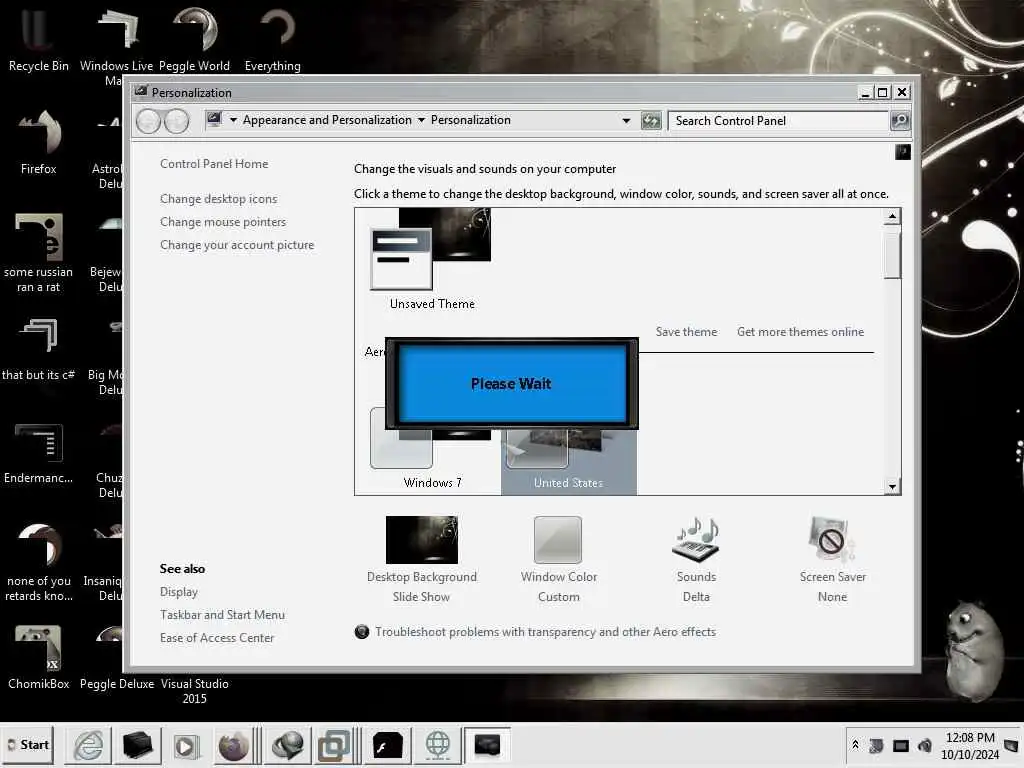Viewport: 1024px width, 768px height.
Task: Click the network monitor tray icon
Action: pyautogui.click(x=901, y=745)
